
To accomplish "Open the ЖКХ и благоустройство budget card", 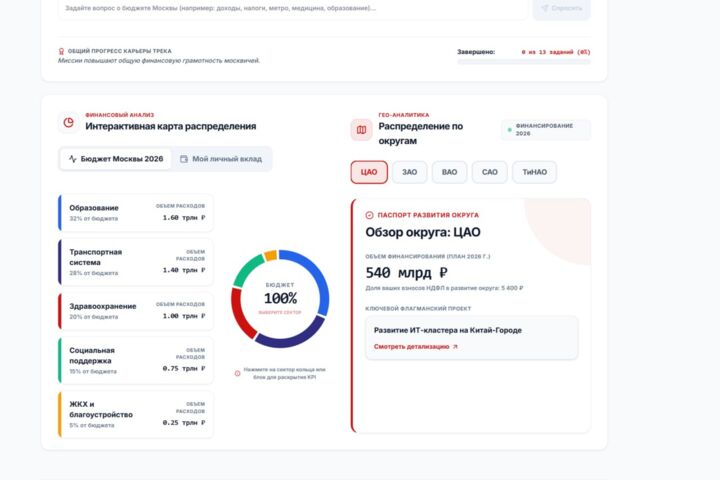I will point(136,414).
